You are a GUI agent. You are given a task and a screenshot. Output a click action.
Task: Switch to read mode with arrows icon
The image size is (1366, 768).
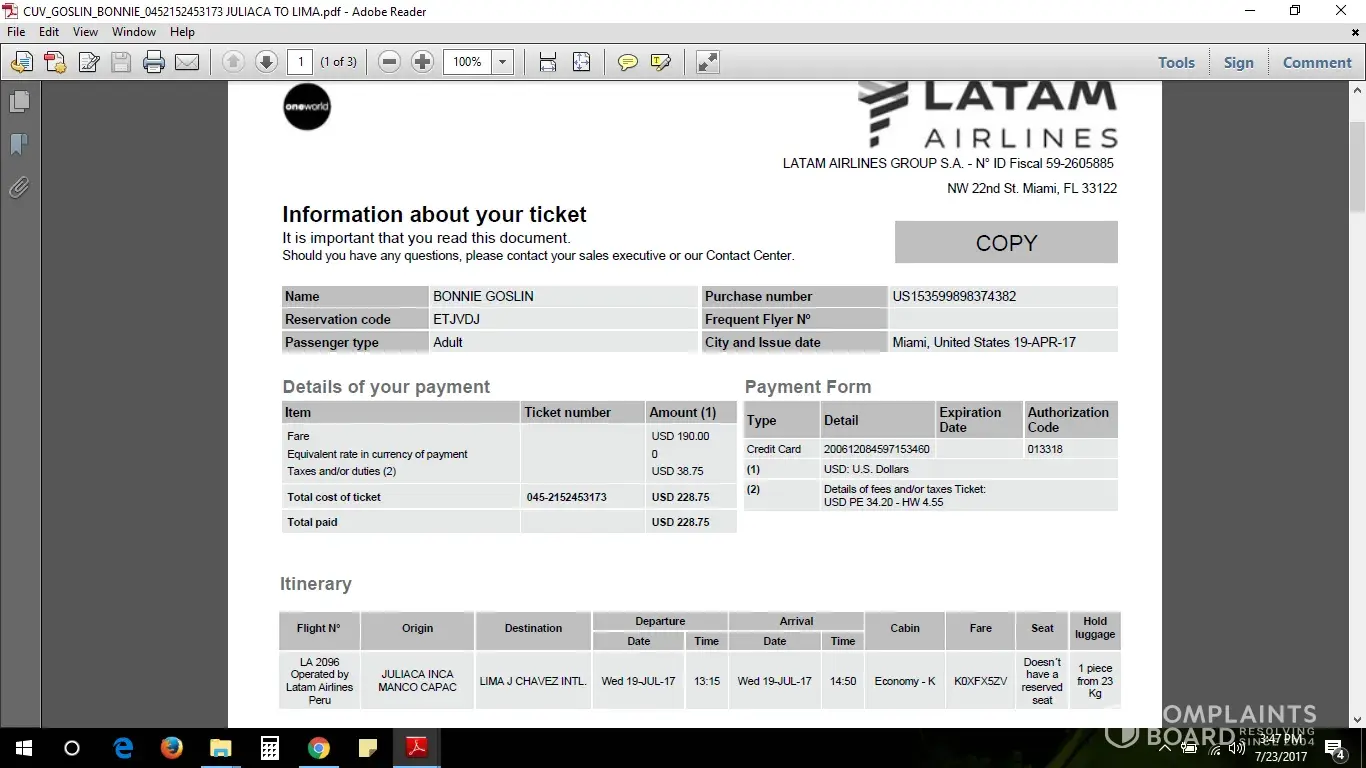coord(708,62)
